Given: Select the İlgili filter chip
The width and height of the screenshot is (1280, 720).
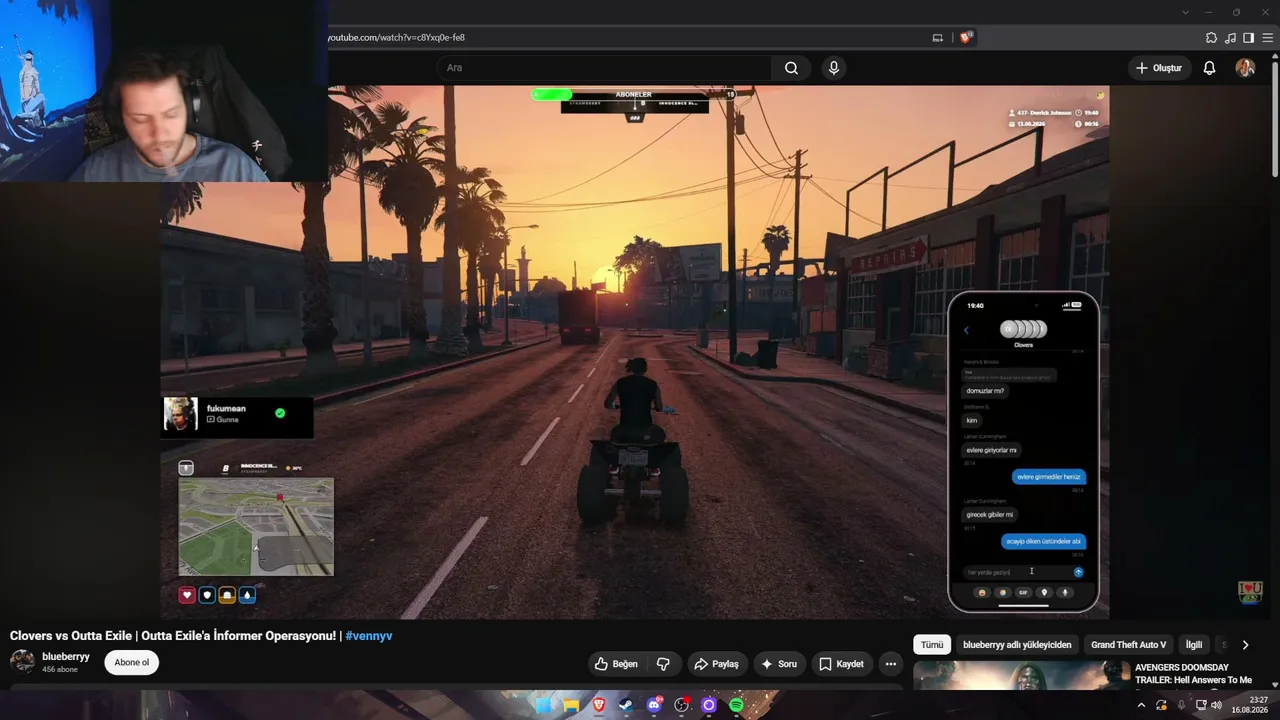Looking at the screenshot, I should (1194, 645).
